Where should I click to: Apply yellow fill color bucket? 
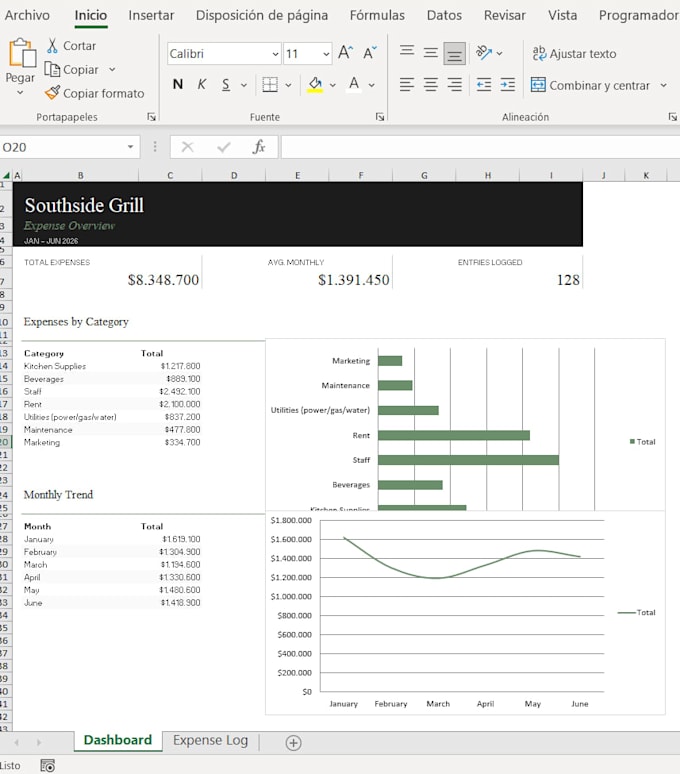coord(315,84)
